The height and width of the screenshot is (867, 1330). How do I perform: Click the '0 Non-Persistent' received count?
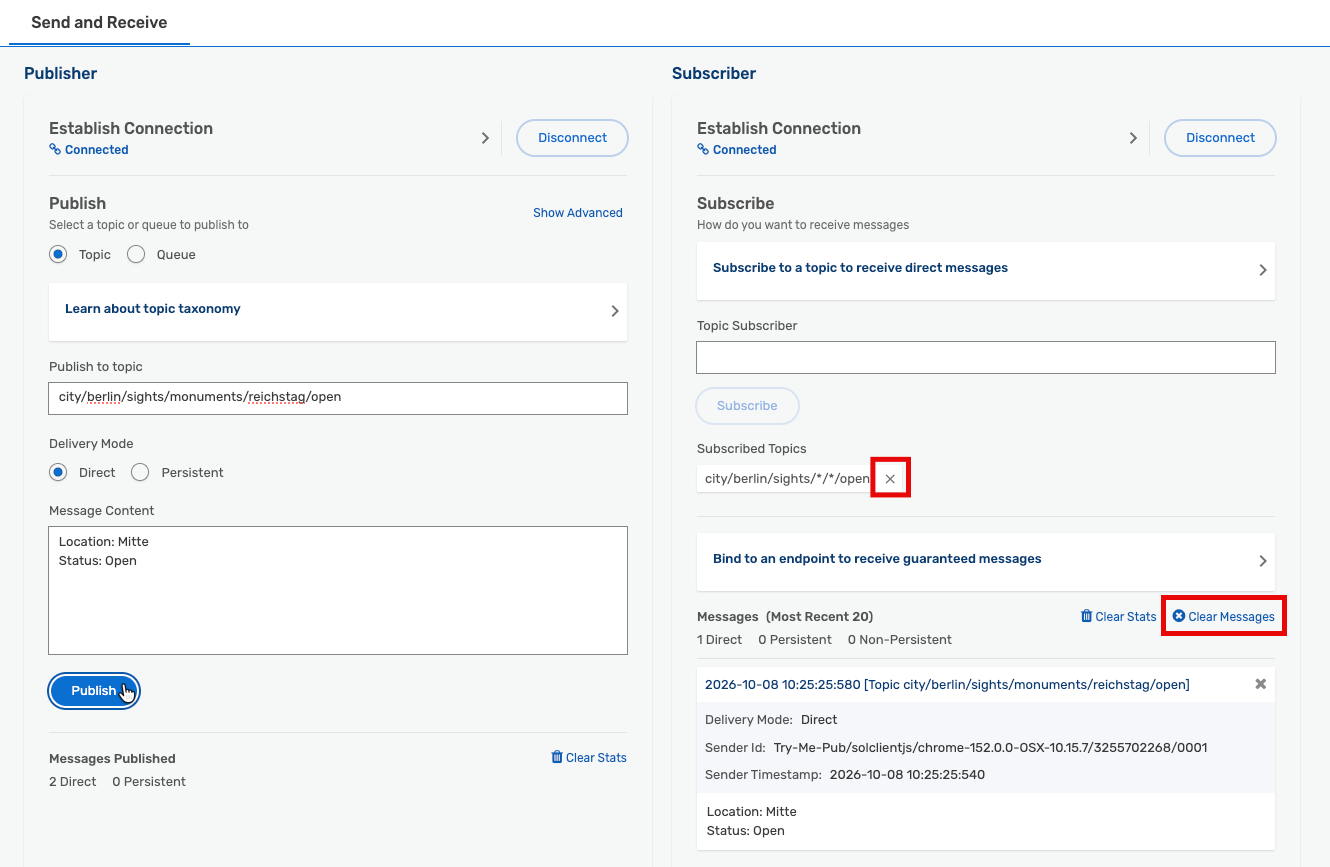(x=900, y=640)
